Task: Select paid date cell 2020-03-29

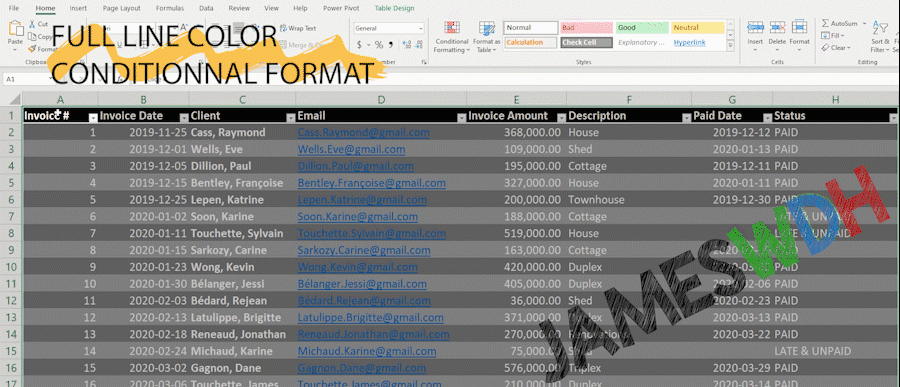Action: point(732,368)
